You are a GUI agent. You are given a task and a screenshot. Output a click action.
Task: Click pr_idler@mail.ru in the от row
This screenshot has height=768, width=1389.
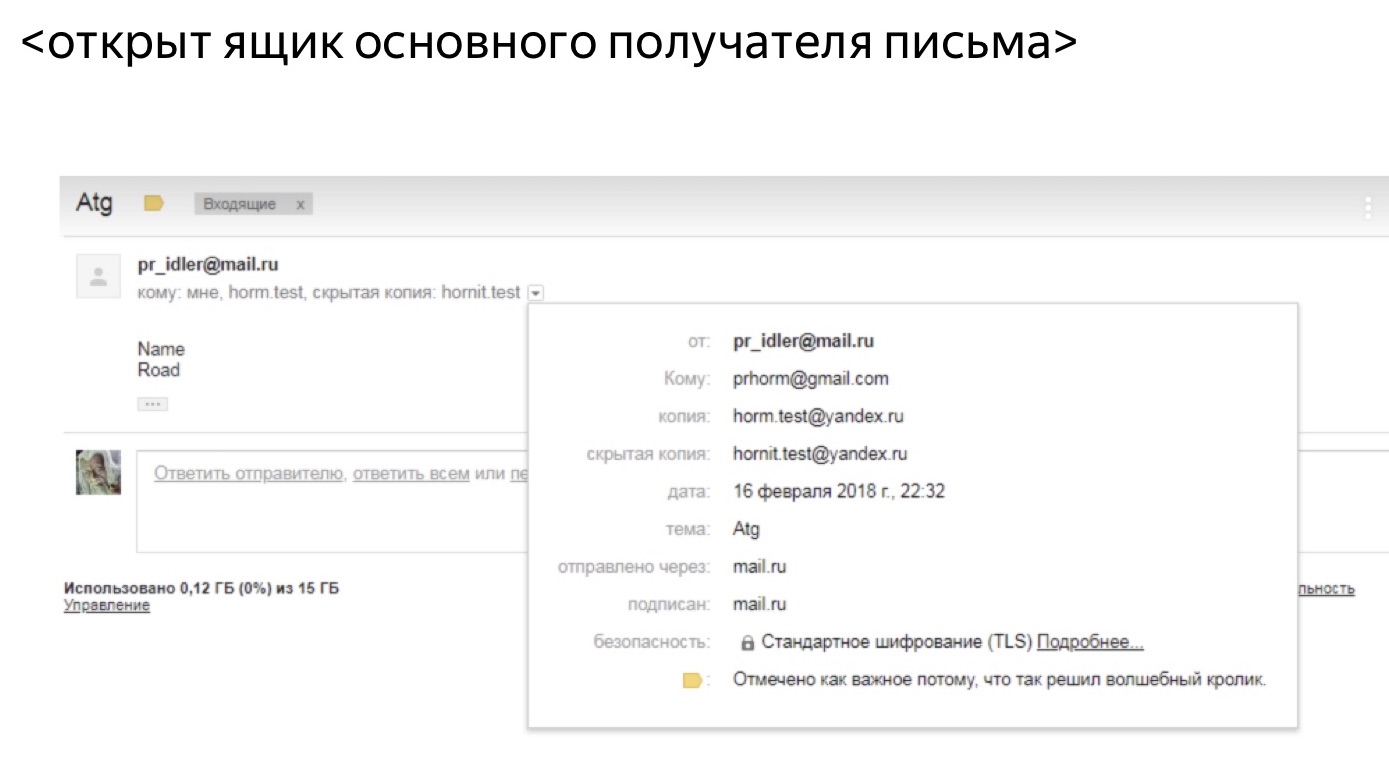803,341
